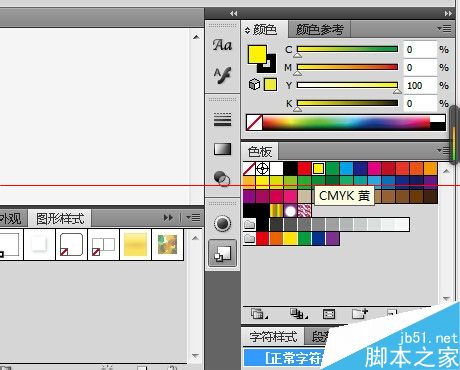Click the Y value field showing 100
This screenshot has width=460, height=370.
420,86
